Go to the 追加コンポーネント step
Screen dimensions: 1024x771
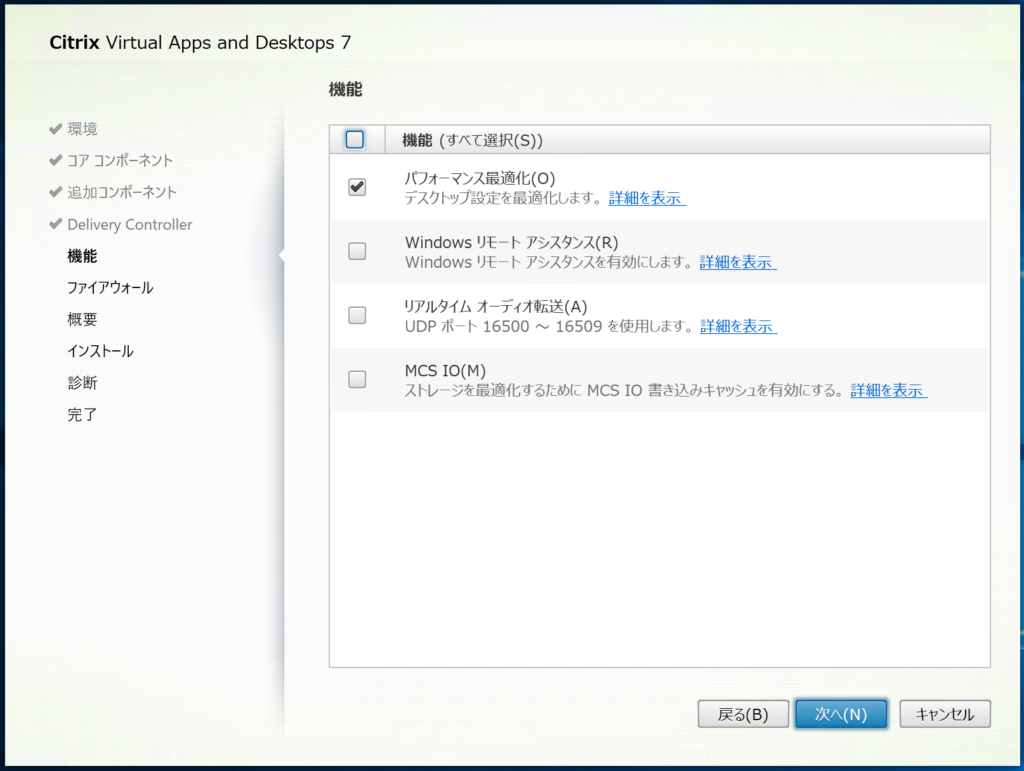122,193
